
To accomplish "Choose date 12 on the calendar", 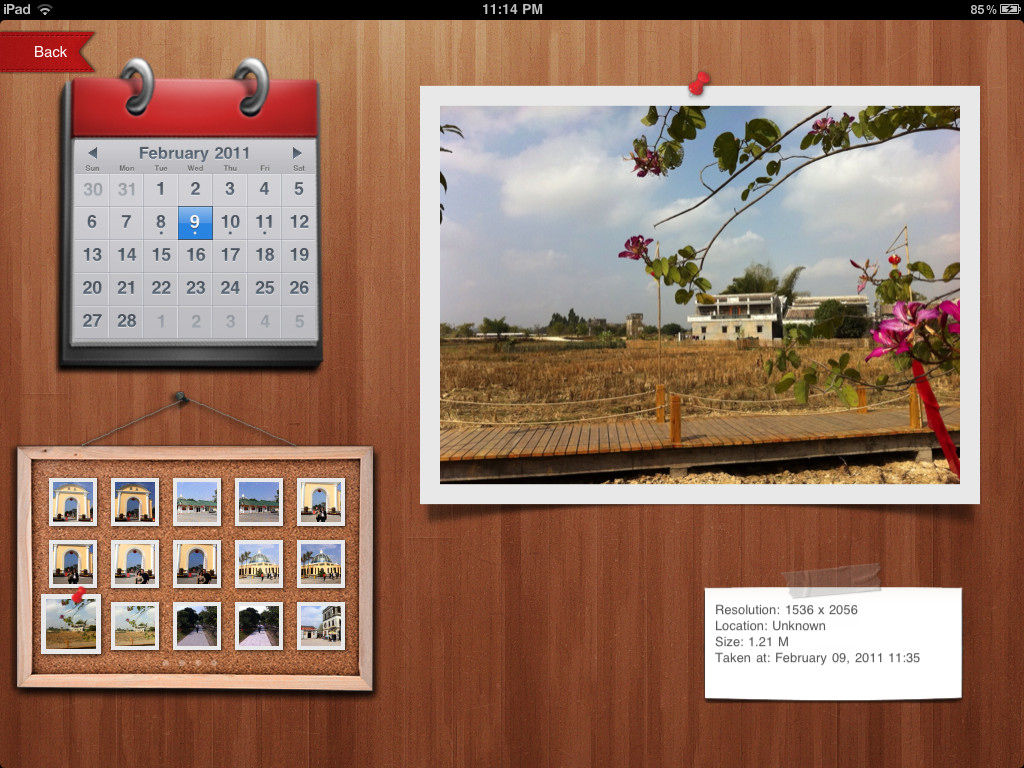I will click(x=299, y=222).
